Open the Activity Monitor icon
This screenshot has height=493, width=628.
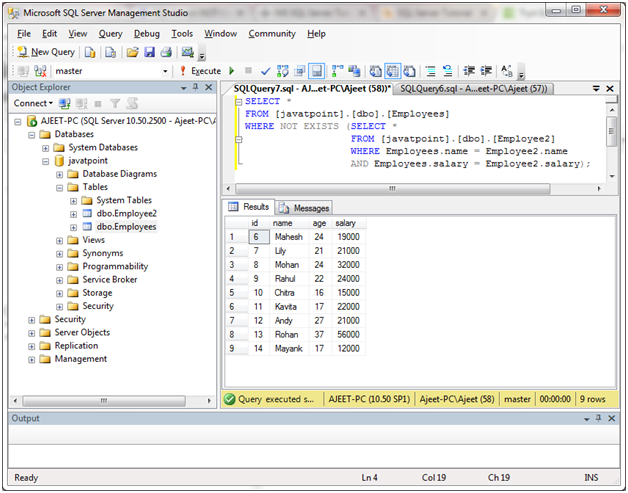pos(187,52)
